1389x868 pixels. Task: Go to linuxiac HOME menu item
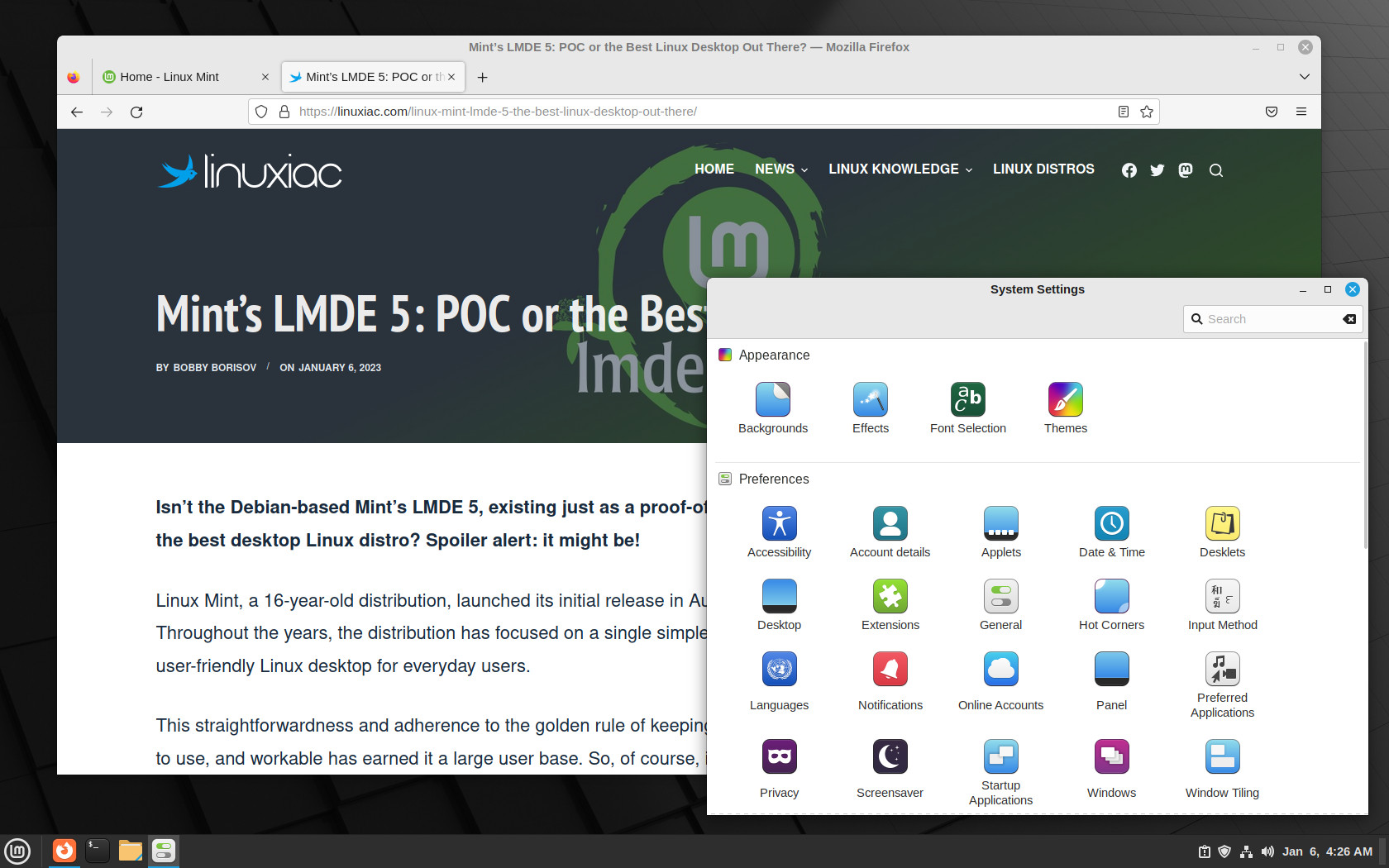[x=714, y=169]
